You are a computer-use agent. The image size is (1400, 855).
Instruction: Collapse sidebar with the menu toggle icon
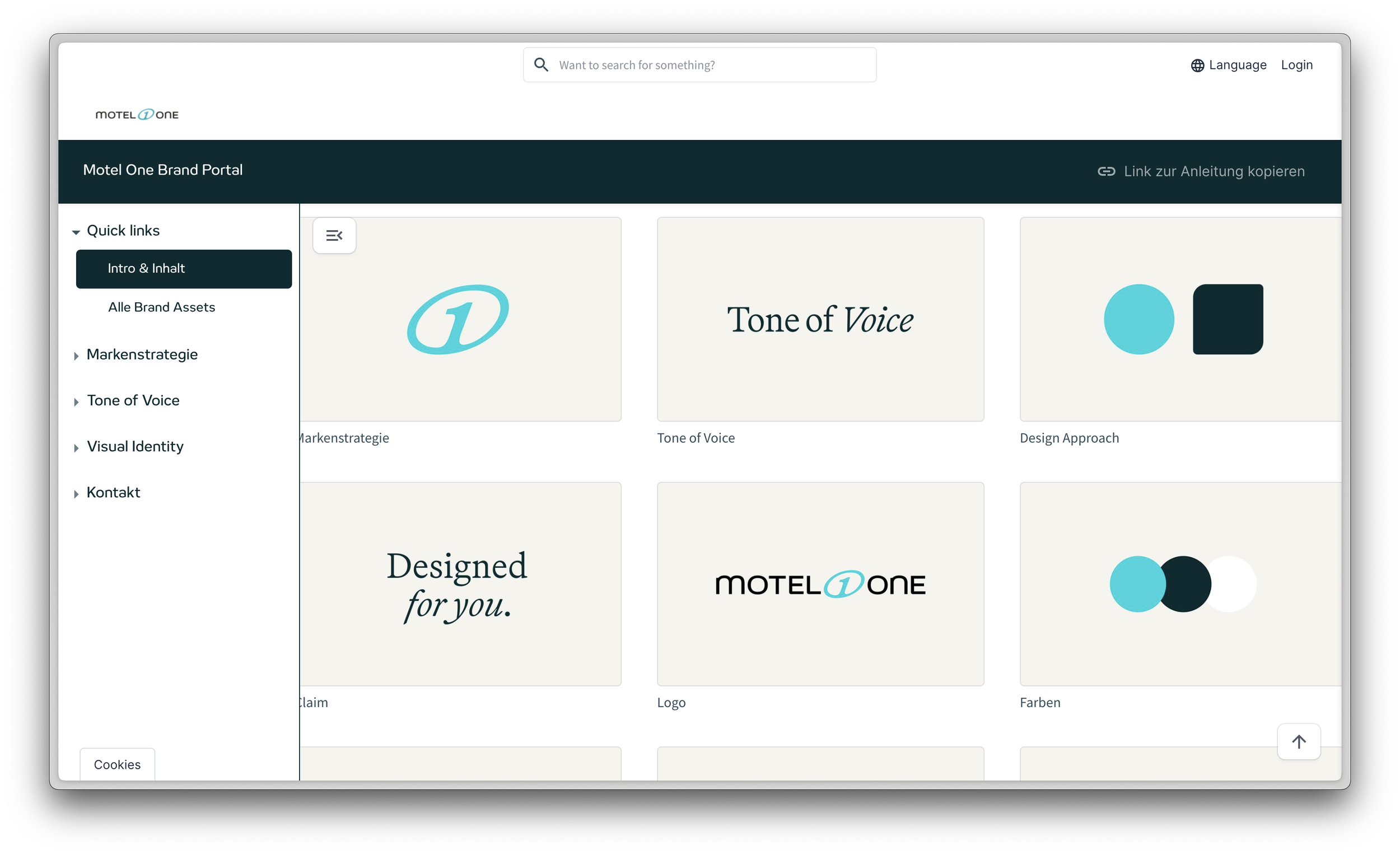click(334, 235)
